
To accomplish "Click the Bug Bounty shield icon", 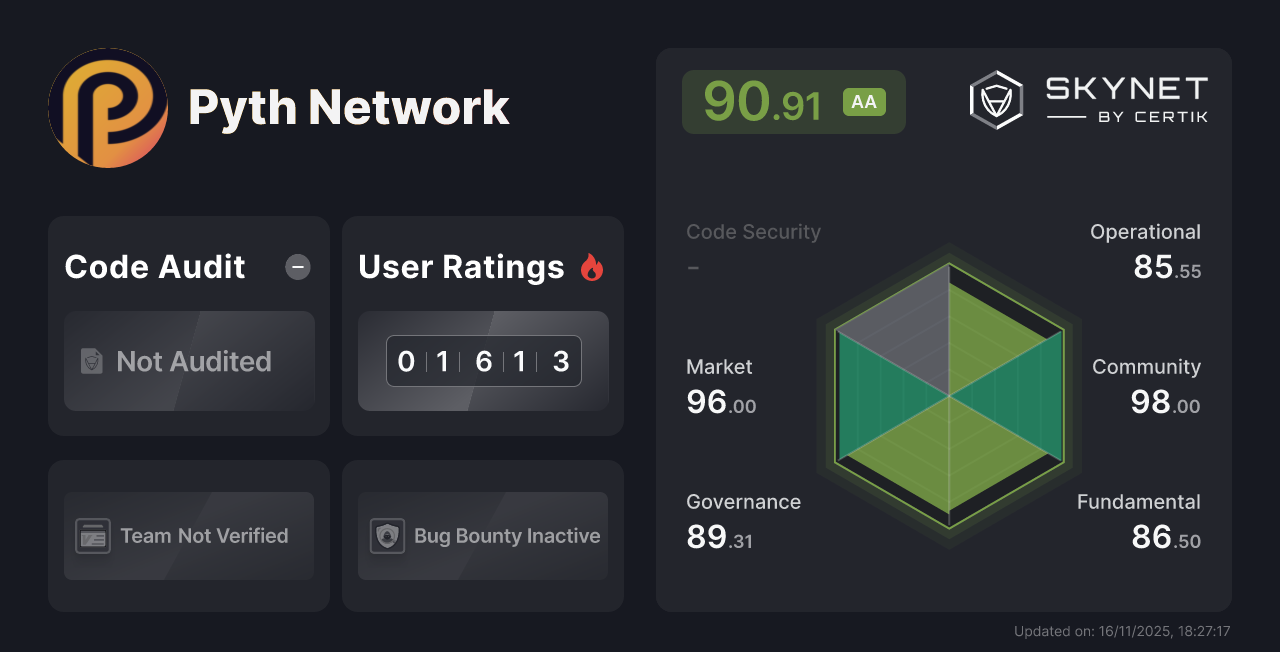I will [387, 536].
